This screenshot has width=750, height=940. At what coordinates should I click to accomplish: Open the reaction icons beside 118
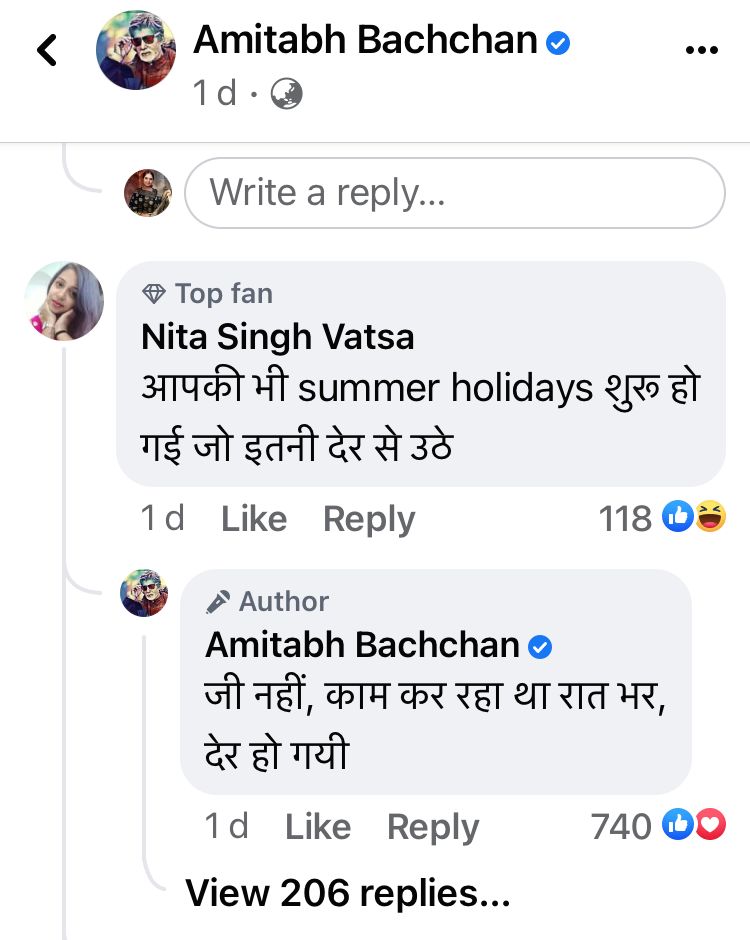tap(693, 518)
